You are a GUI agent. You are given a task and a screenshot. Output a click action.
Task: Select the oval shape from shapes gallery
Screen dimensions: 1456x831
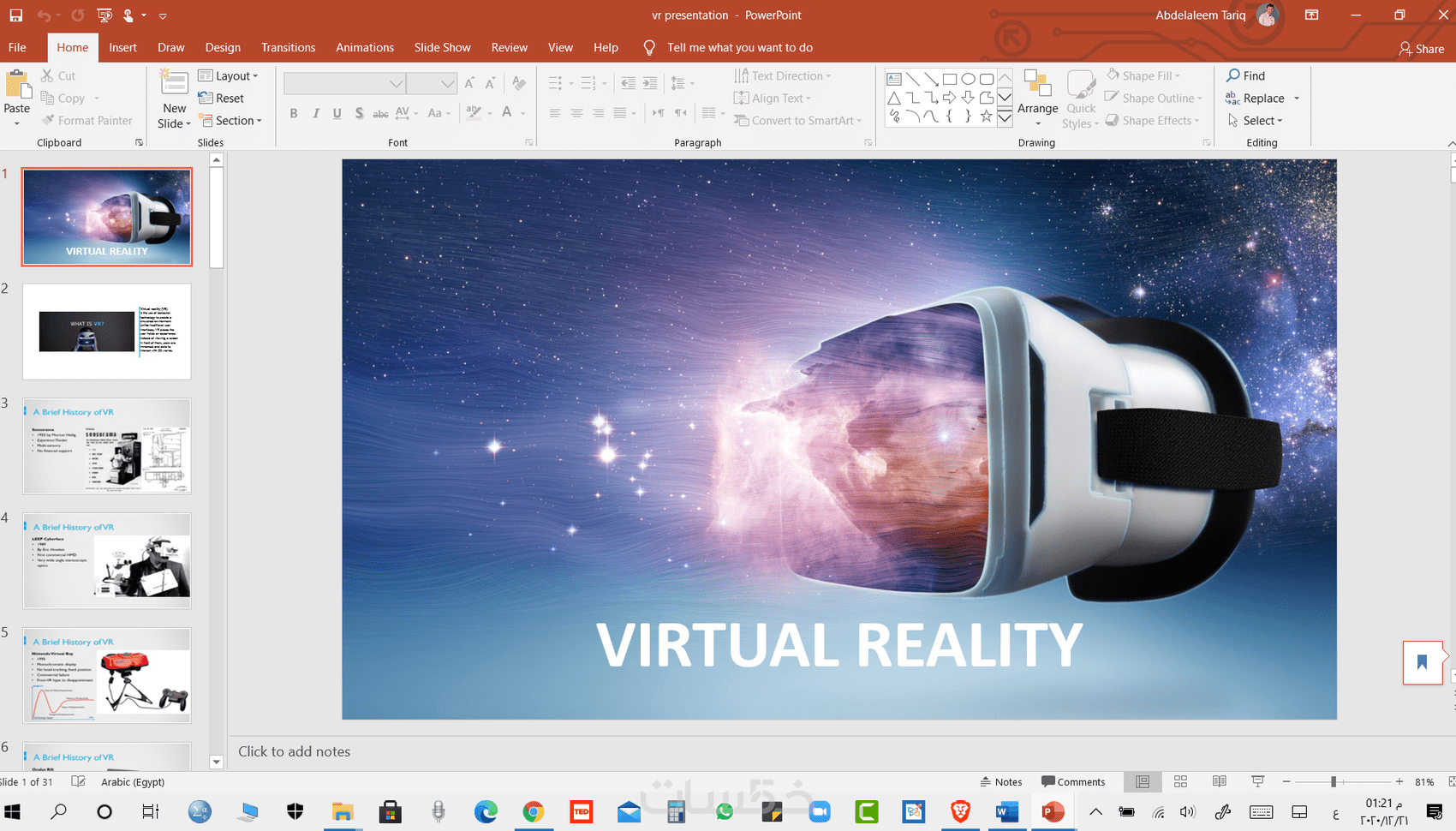pos(968,79)
